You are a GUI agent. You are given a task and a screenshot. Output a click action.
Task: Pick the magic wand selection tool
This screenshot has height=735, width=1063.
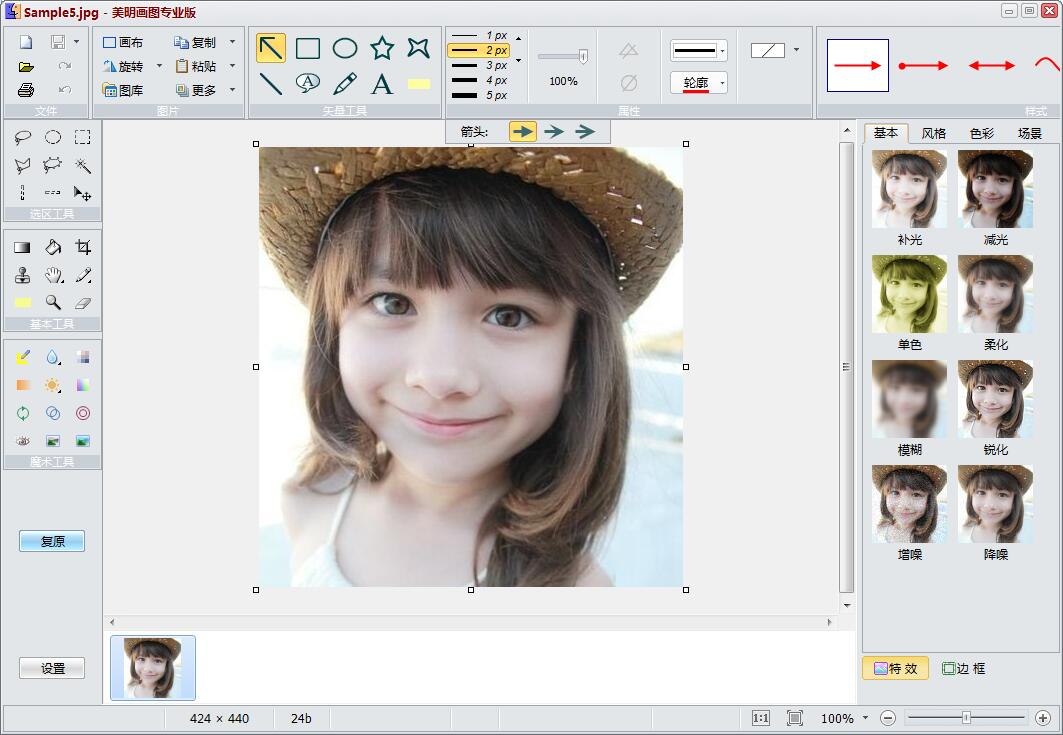(x=83, y=165)
